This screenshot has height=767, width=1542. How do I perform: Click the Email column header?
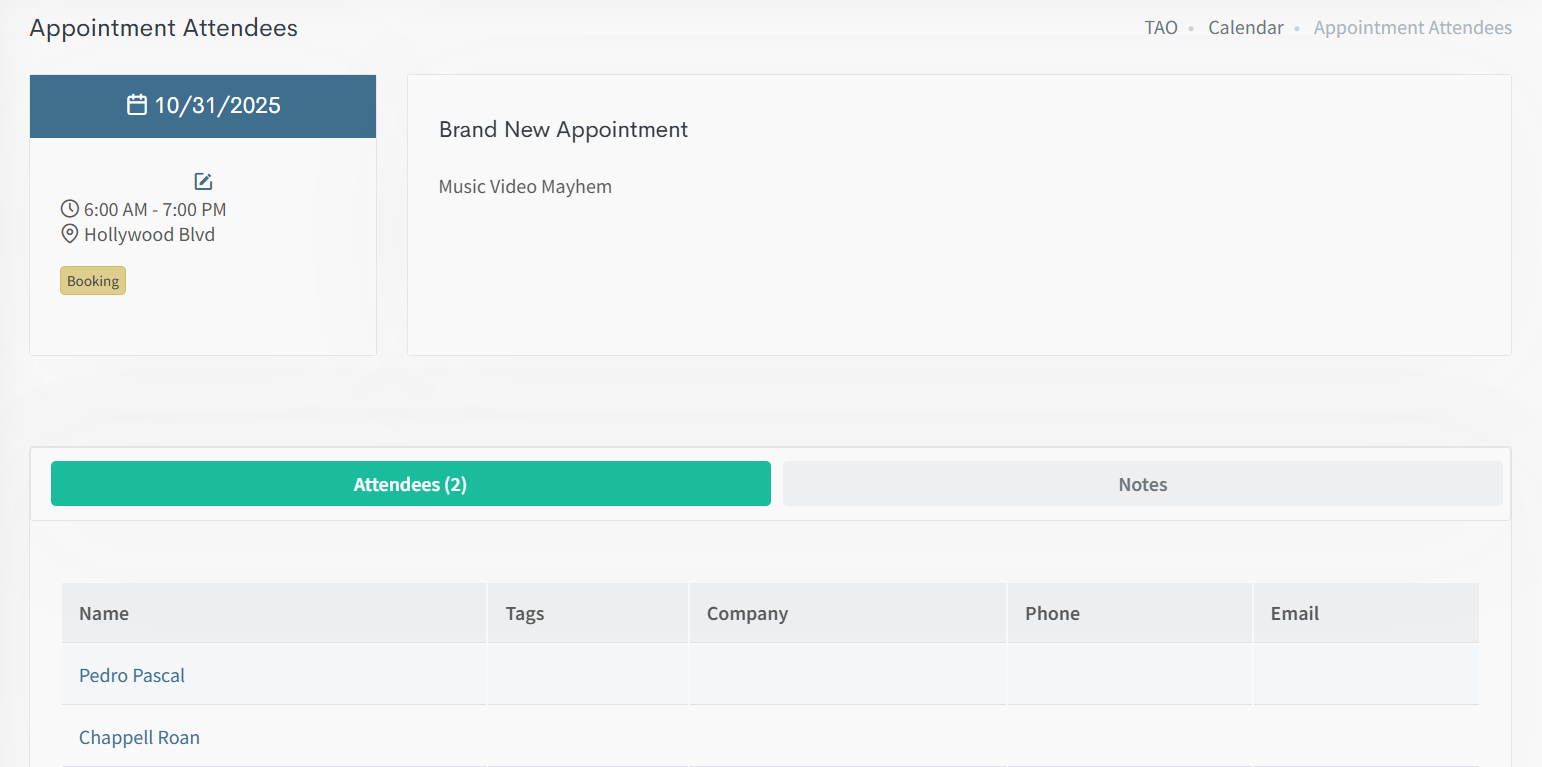(1294, 613)
